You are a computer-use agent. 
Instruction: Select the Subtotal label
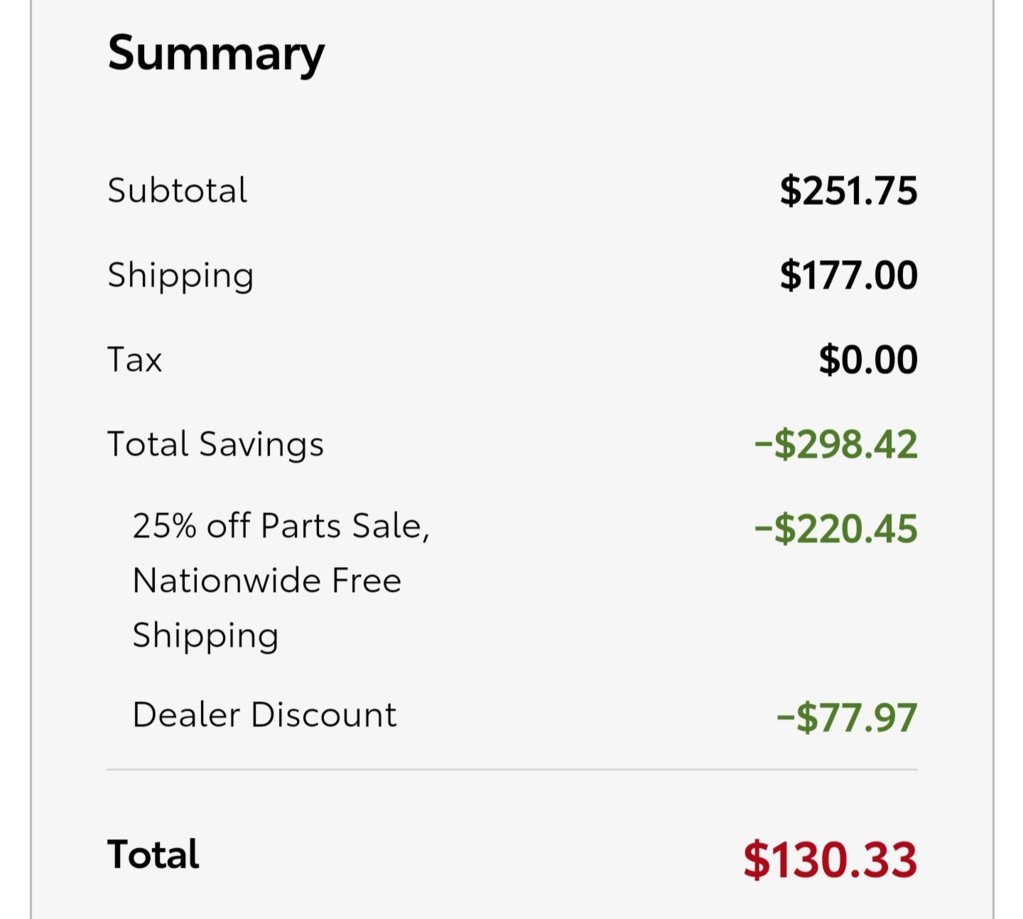(177, 190)
